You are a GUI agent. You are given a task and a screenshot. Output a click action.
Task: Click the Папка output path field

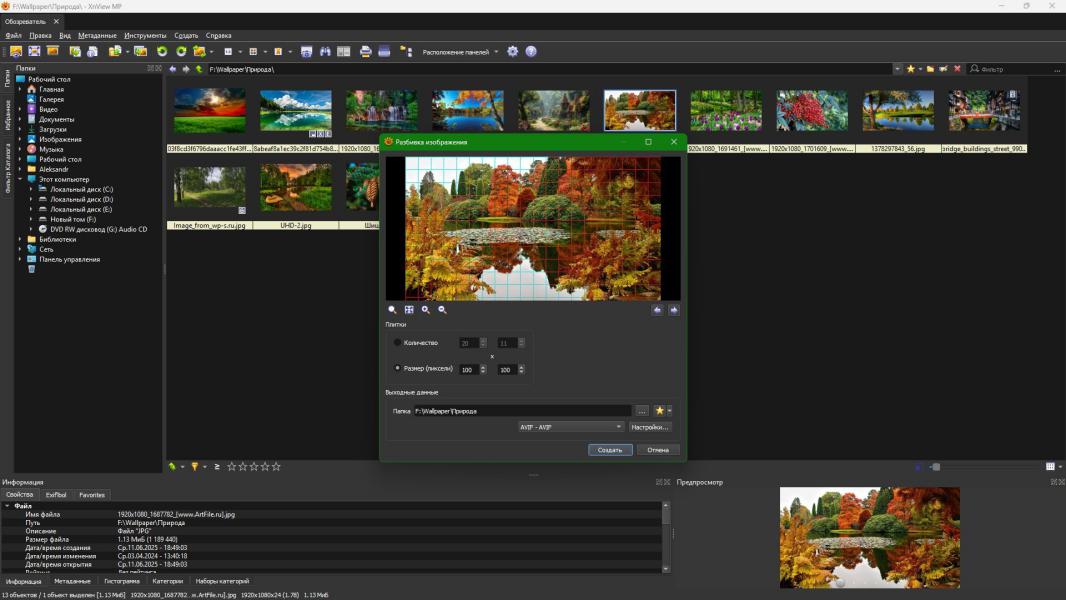[x=521, y=411]
